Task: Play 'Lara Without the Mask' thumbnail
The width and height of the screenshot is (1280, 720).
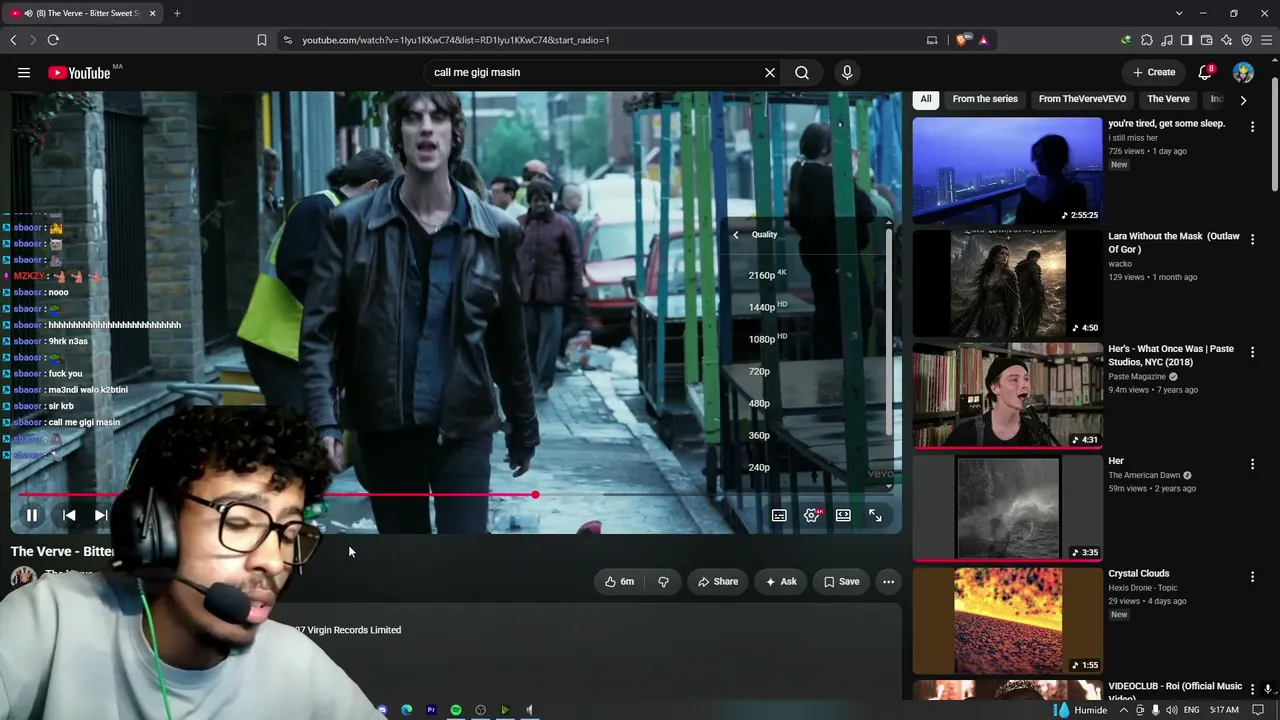Action: pyautogui.click(x=1007, y=284)
